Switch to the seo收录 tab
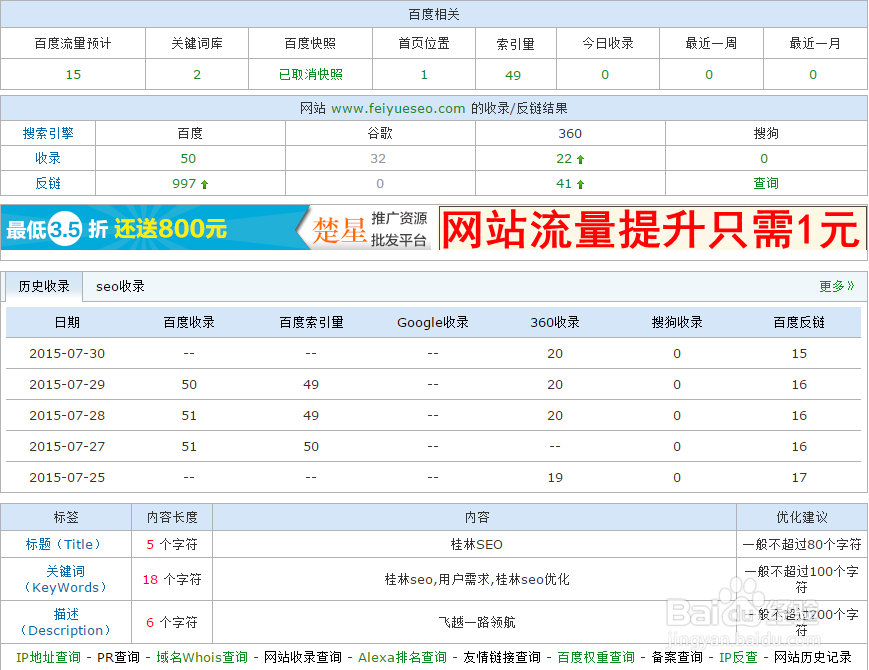Viewport: 869px width, 670px height. [120, 285]
